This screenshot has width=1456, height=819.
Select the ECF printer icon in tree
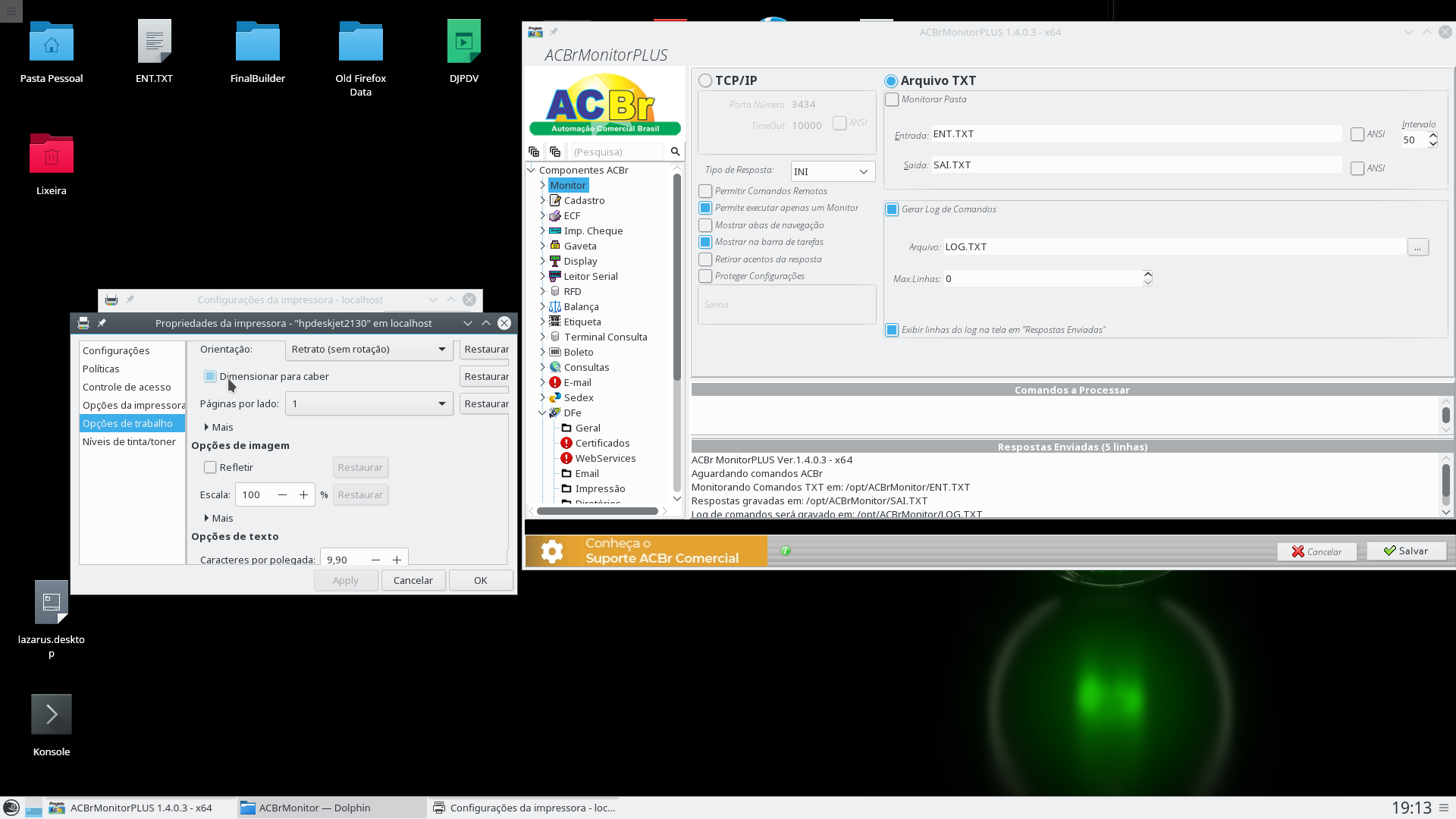coord(555,215)
